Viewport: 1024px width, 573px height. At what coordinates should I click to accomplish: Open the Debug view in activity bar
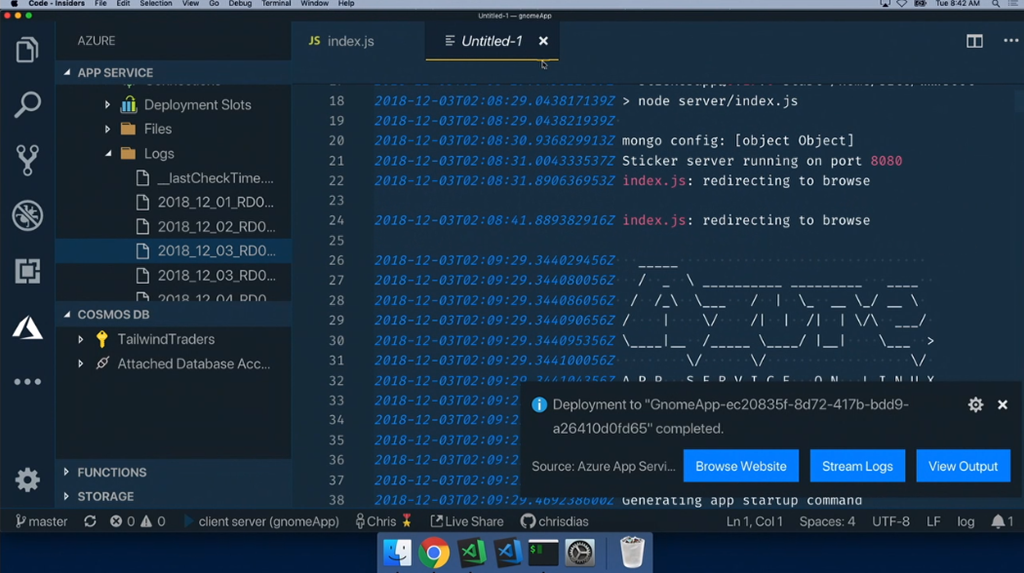[27, 215]
